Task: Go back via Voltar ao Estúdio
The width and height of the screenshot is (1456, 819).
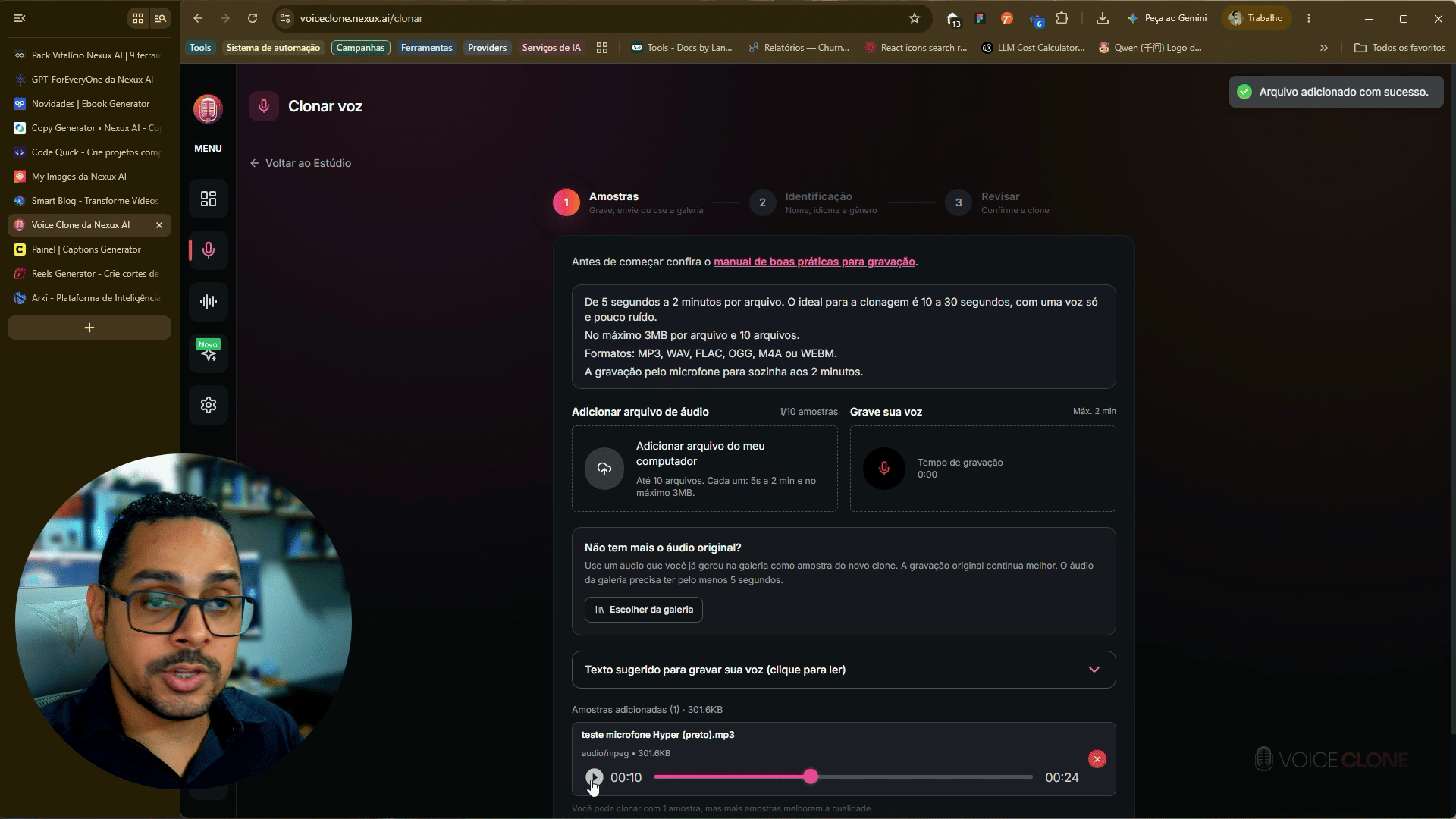Action: 301,163
